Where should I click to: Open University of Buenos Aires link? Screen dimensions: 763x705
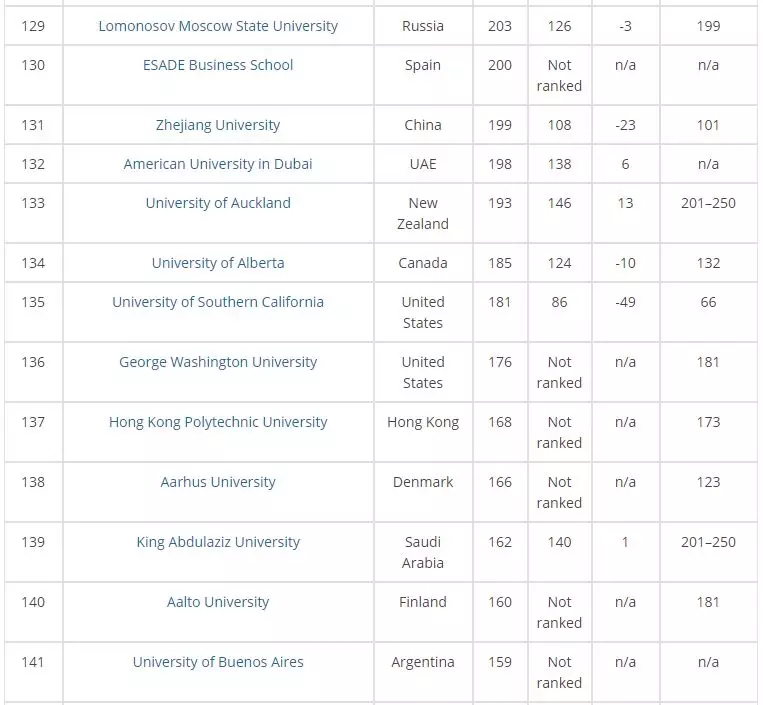click(218, 662)
